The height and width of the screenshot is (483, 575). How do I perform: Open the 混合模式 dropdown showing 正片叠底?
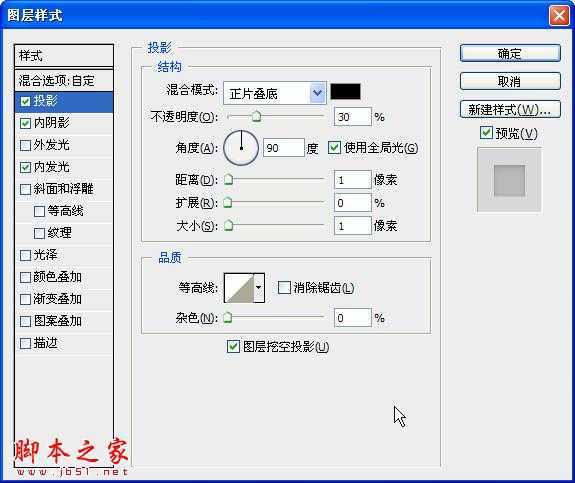coord(275,93)
